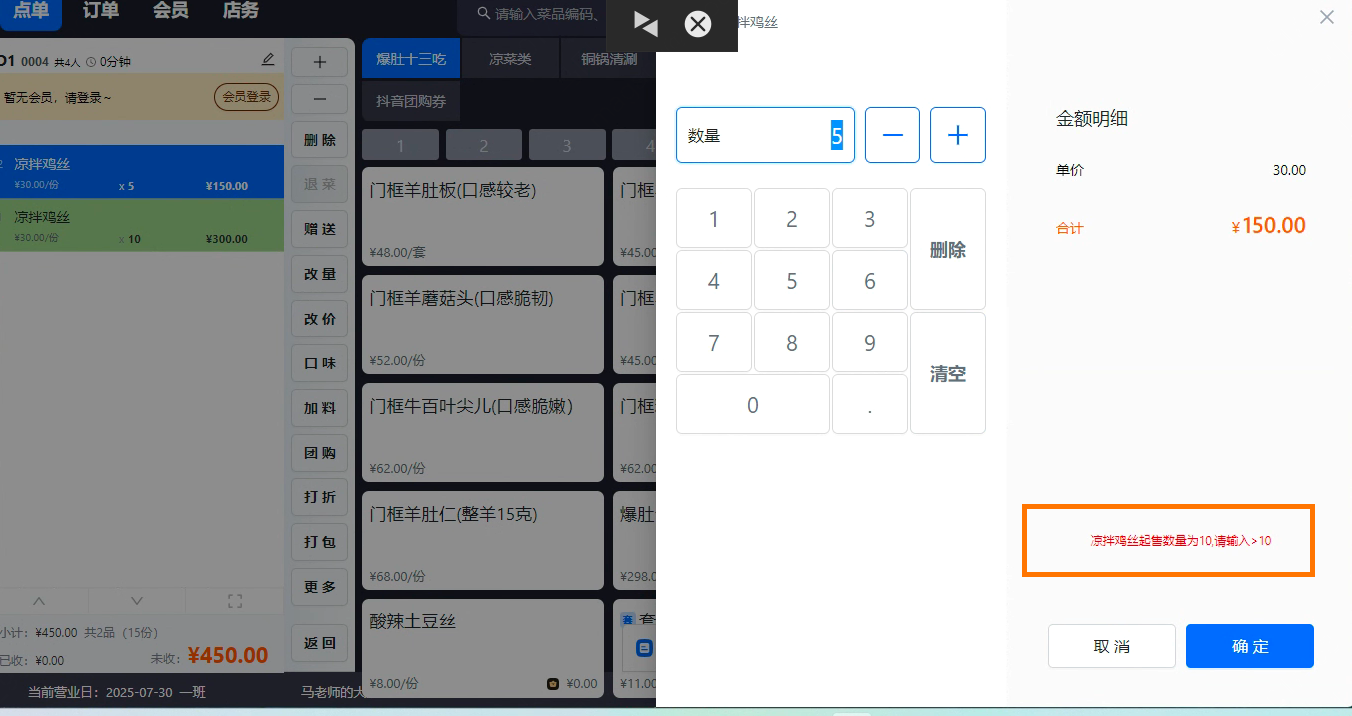This screenshot has height=716, width=1352.
Task: Click 删除 in the order action column
Action: coord(320,140)
